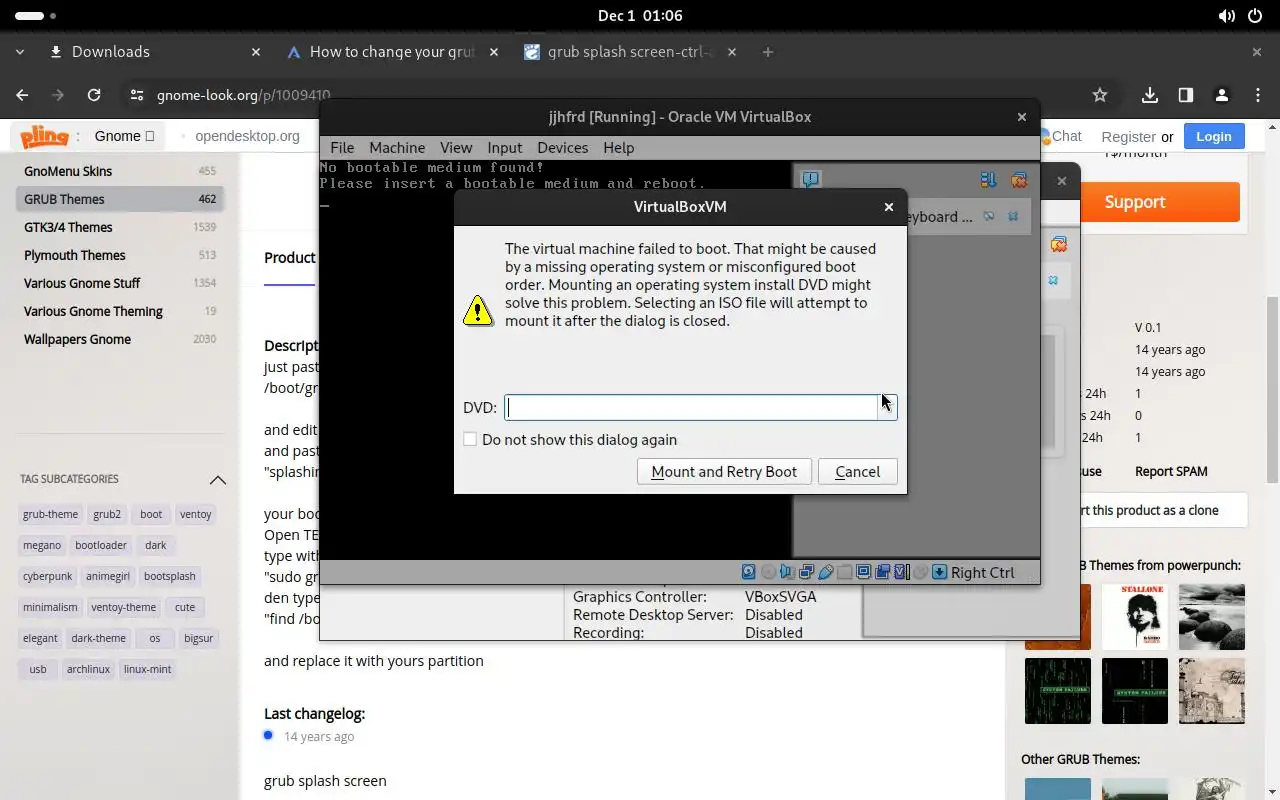Open the View menu

click(x=456, y=147)
